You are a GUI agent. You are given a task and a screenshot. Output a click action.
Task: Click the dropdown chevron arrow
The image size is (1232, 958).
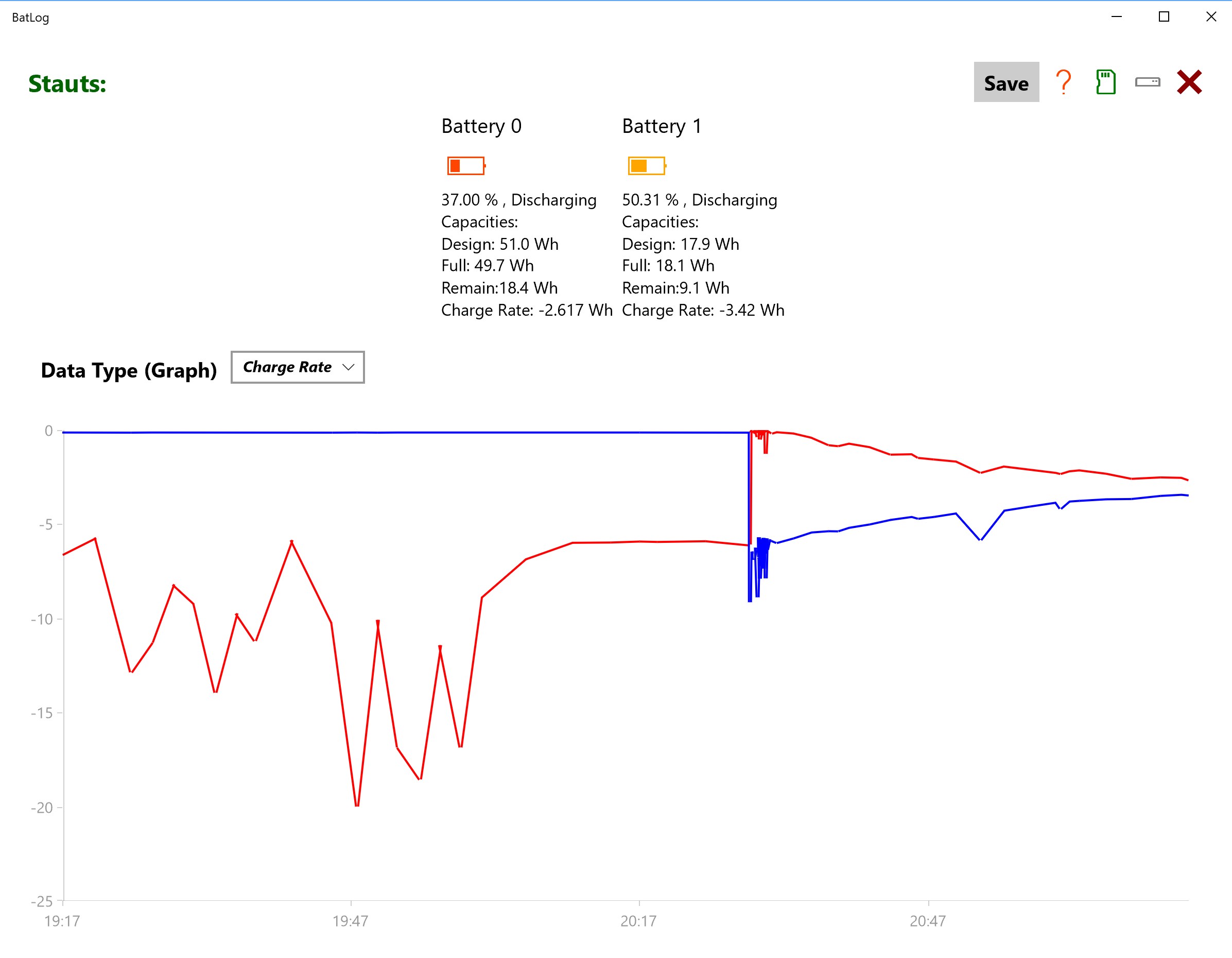click(x=348, y=367)
